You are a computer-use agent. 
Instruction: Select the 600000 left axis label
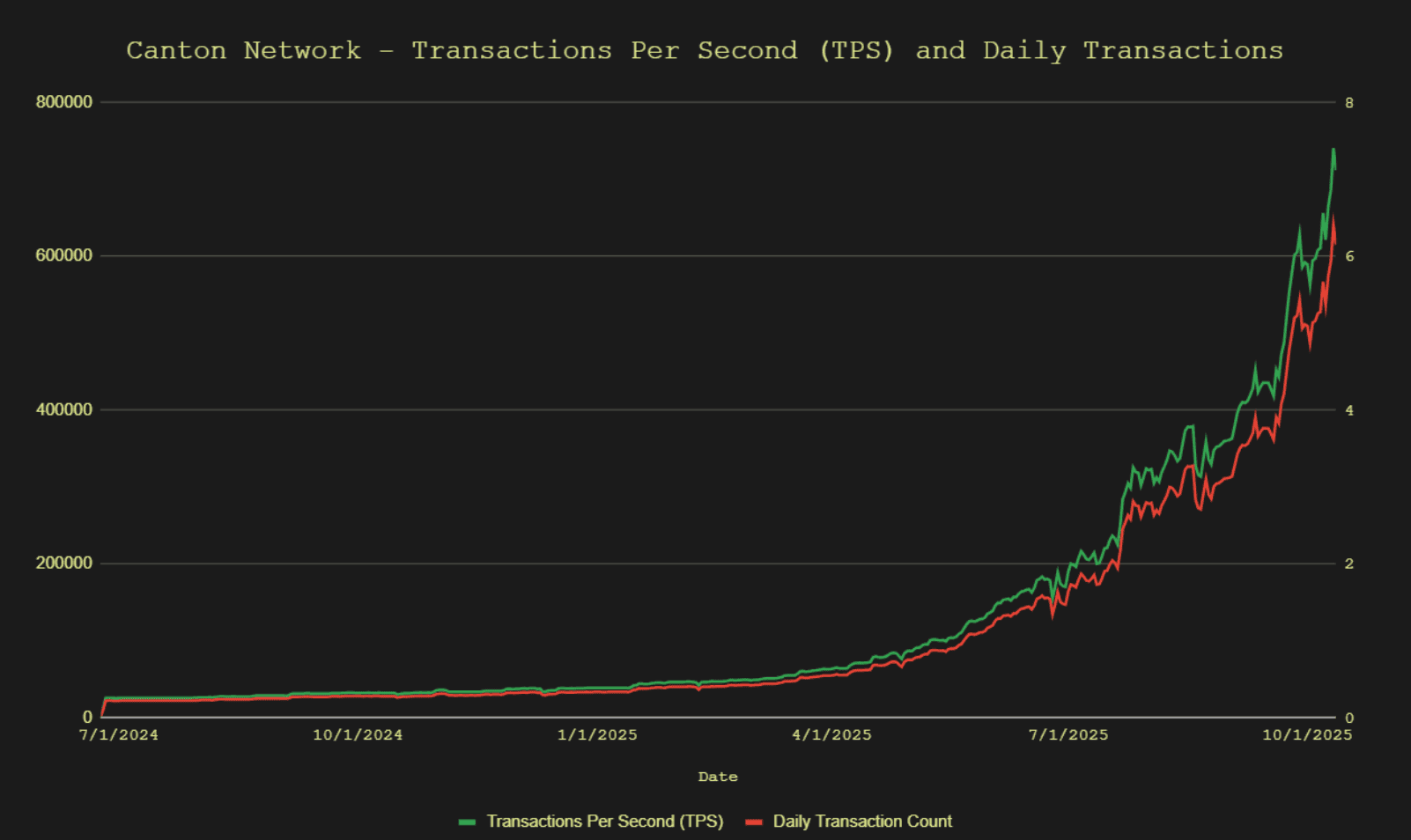pyautogui.click(x=64, y=255)
